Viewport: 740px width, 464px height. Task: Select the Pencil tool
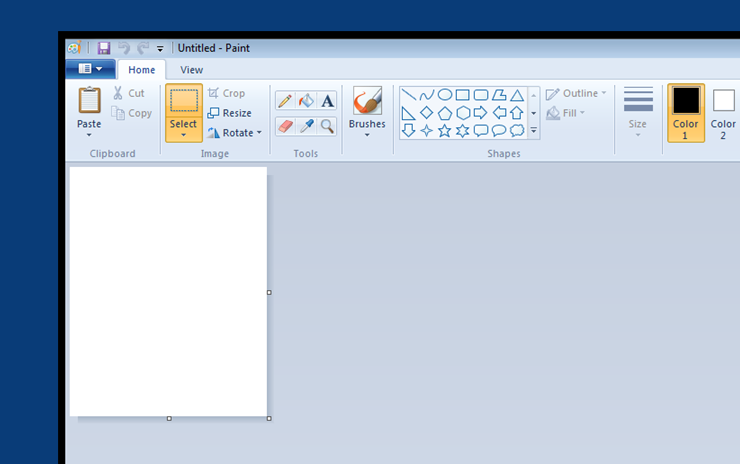point(285,101)
